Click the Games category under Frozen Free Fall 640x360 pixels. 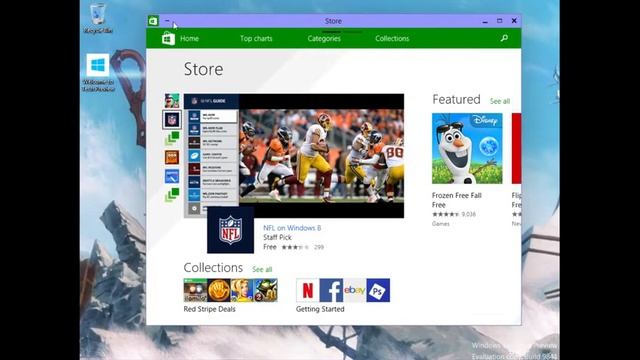(x=440, y=224)
